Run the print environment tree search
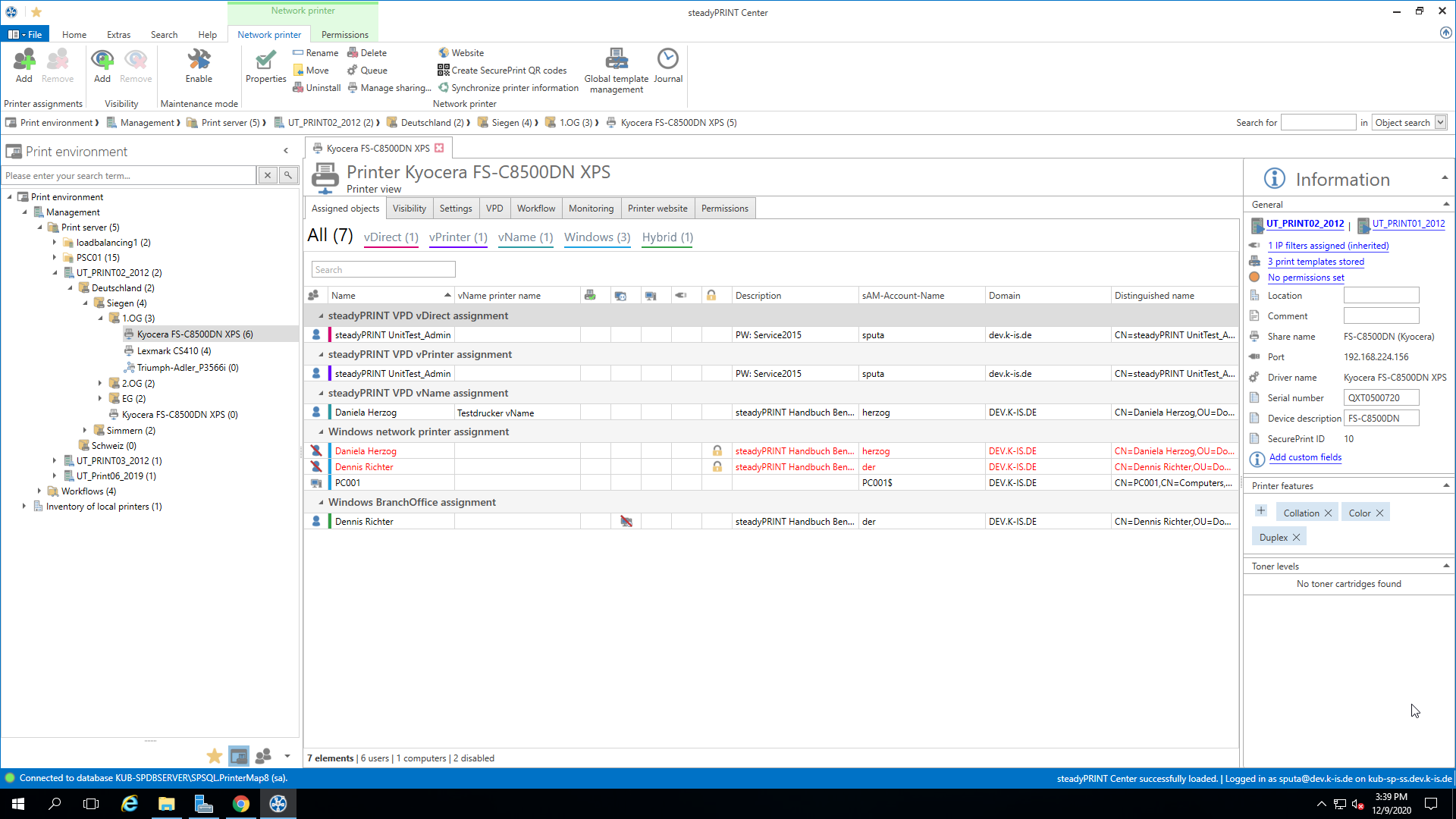 tap(288, 176)
